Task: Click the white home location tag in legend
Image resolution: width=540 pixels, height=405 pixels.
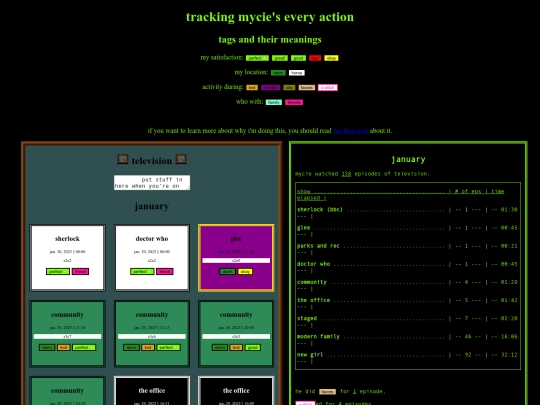Action: point(297,73)
